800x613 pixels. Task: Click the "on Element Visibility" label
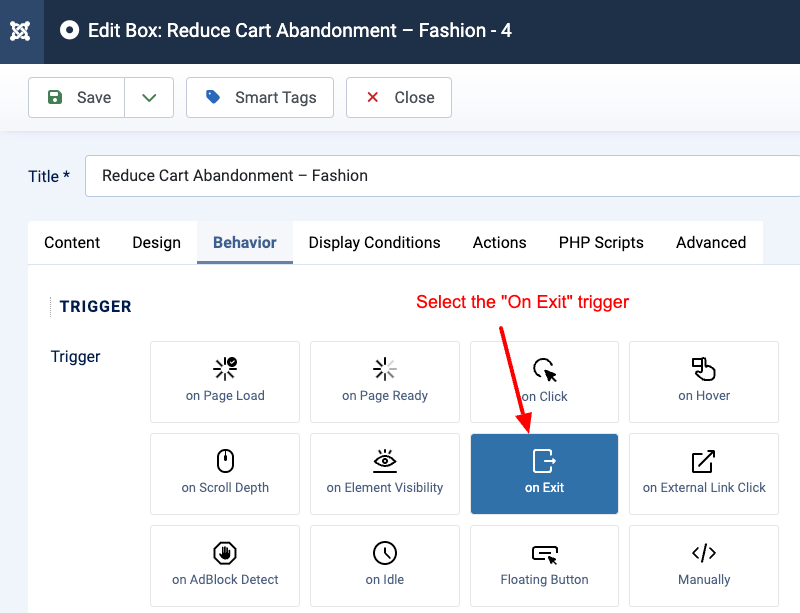click(385, 487)
